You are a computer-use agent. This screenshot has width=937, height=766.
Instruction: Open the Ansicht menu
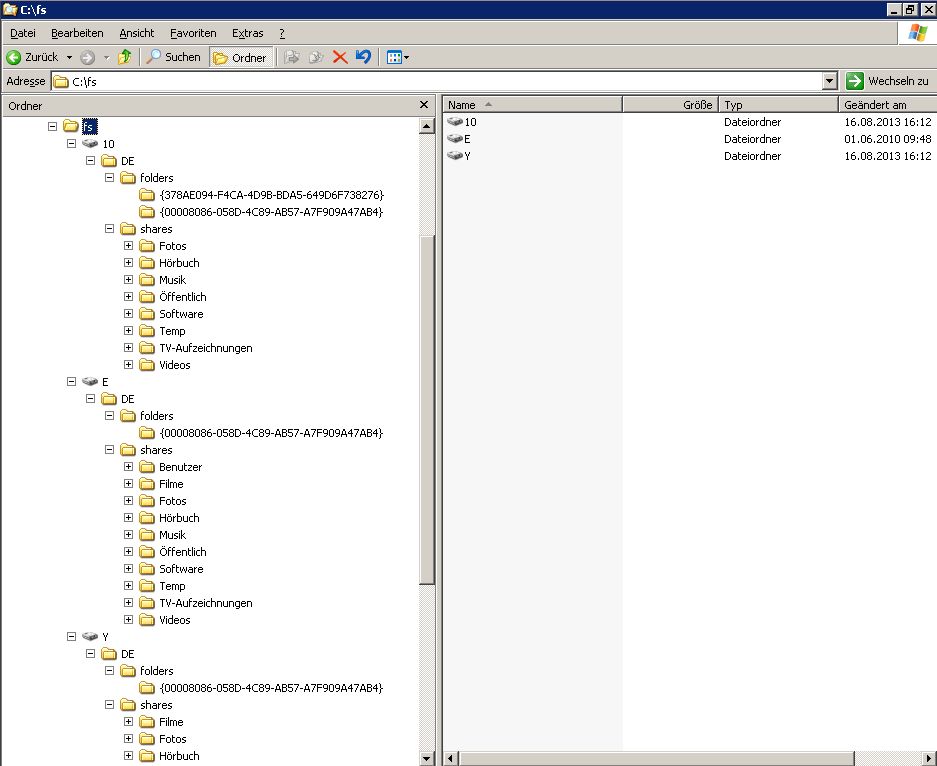pyautogui.click(x=136, y=33)
